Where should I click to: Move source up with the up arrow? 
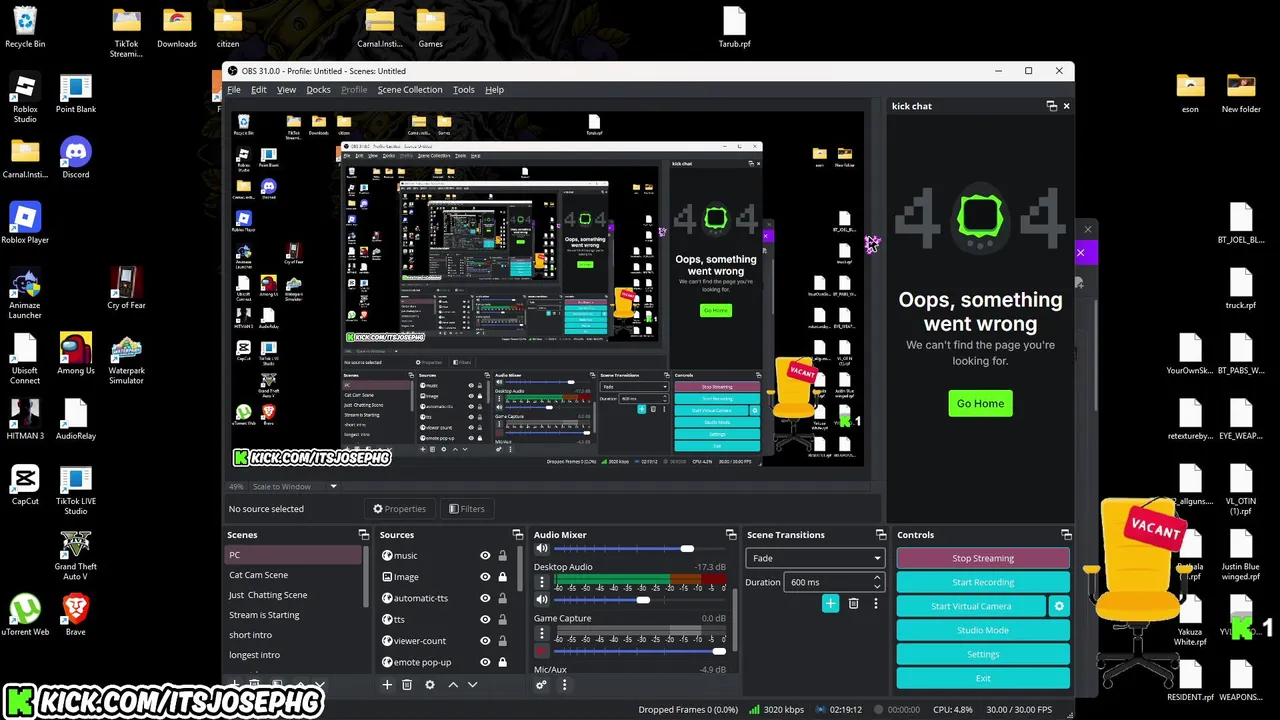(453, 685)
